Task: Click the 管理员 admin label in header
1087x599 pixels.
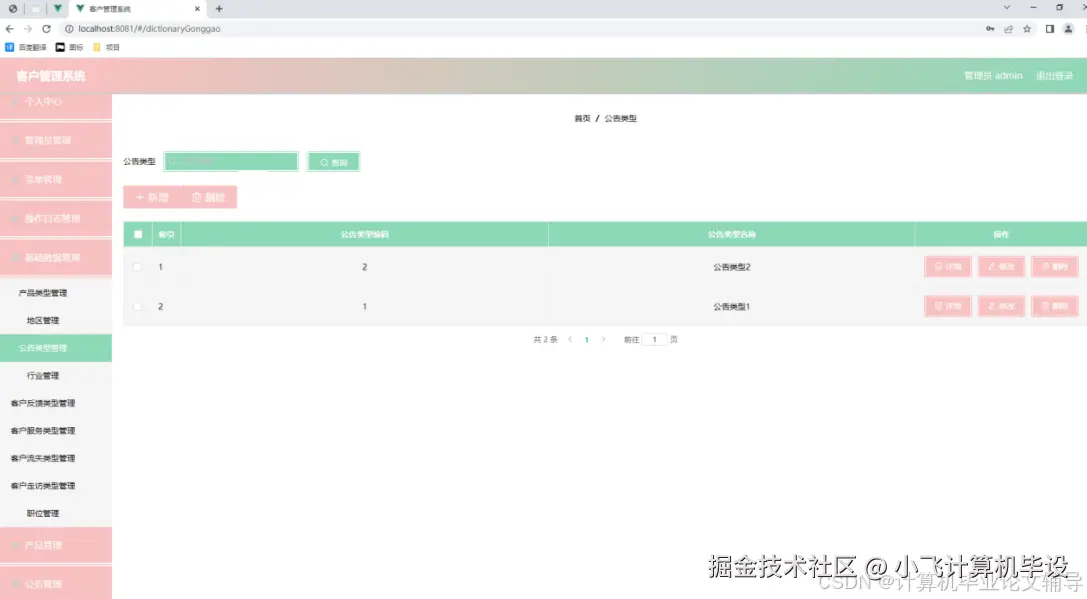Action: pos(993,76)
